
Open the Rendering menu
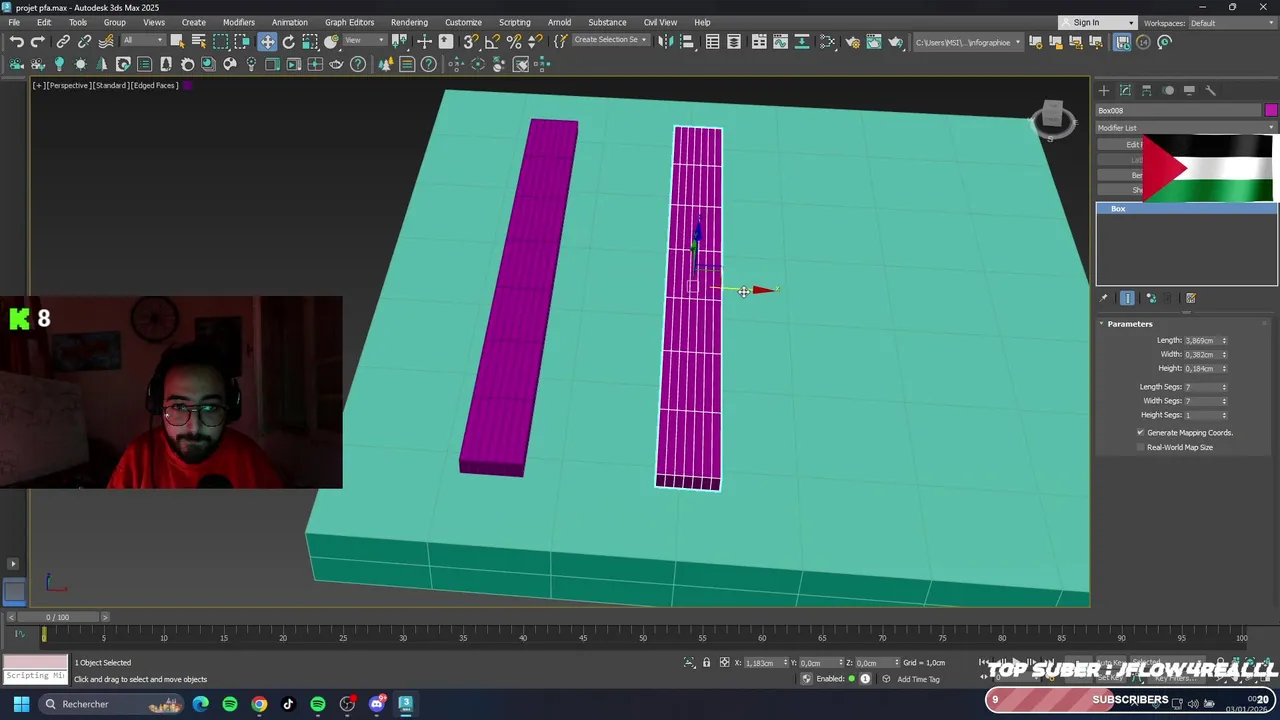coord(409,22)
